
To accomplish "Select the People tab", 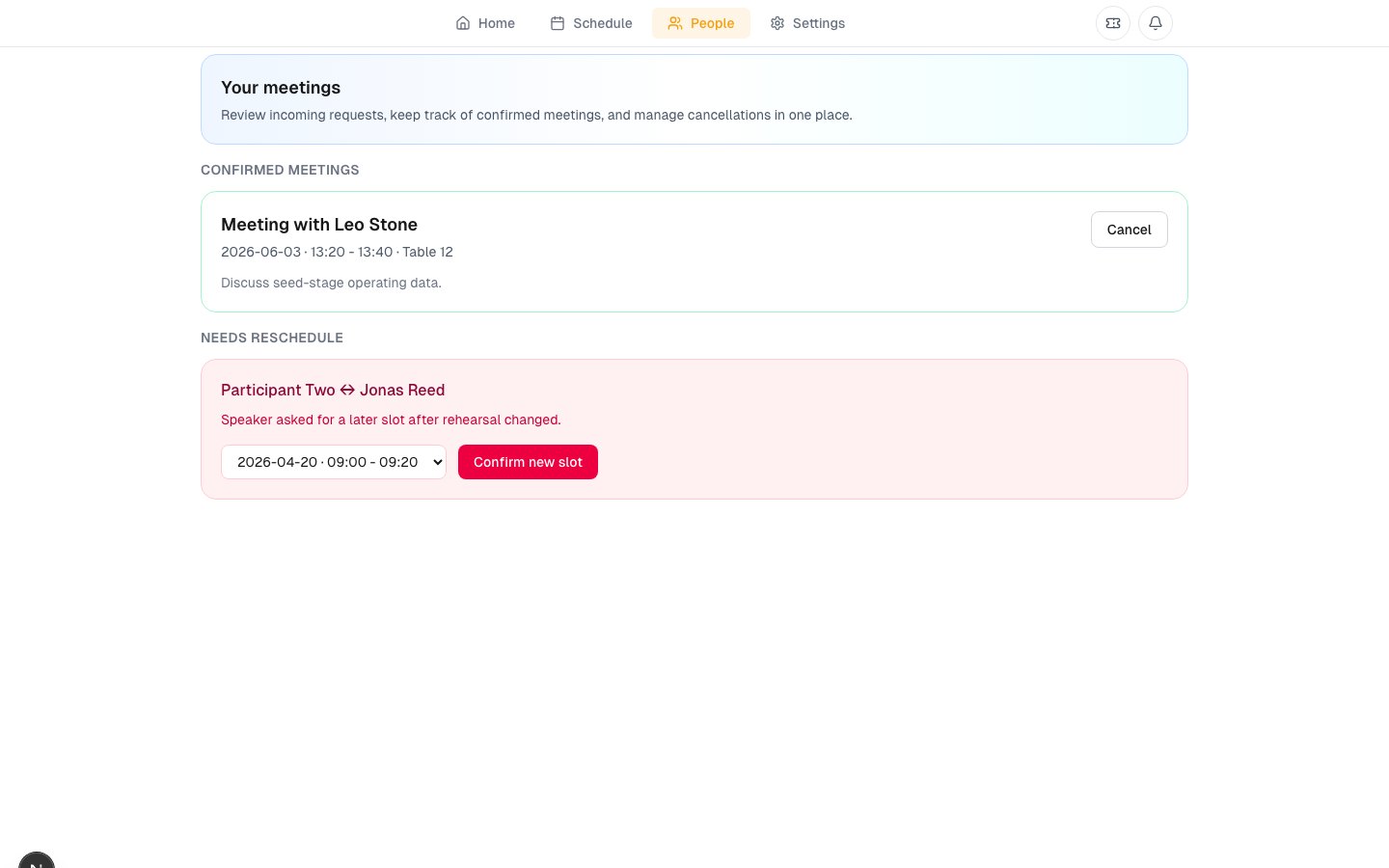I will point(701,23).
